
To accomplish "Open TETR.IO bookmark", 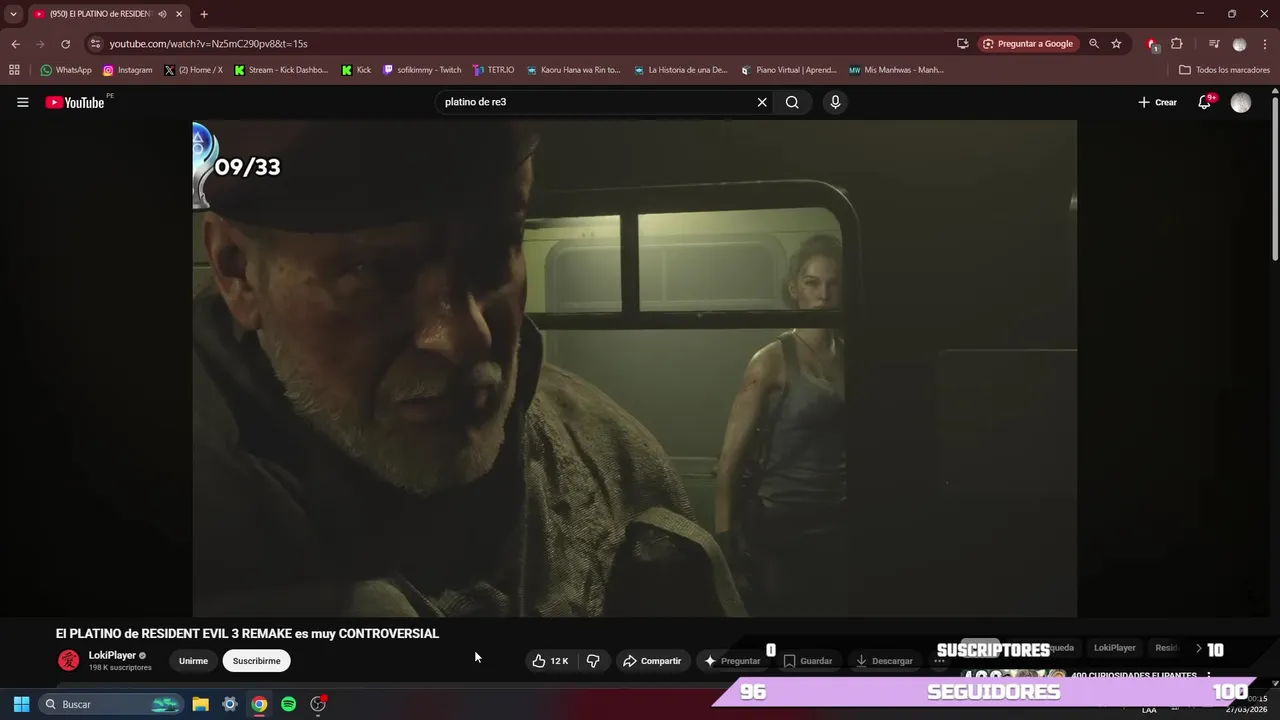I will (x=494, y=70).
